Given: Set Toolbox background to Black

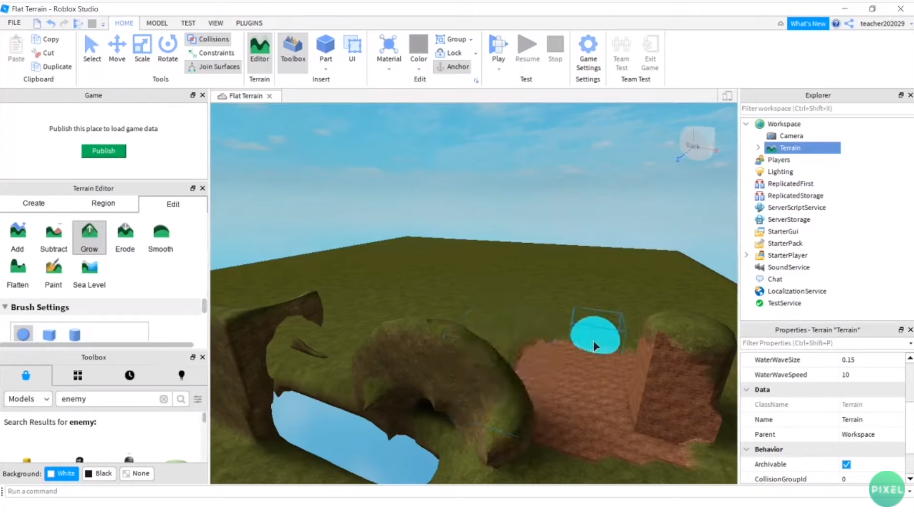Looking at the screenshot, I should 99,473.
